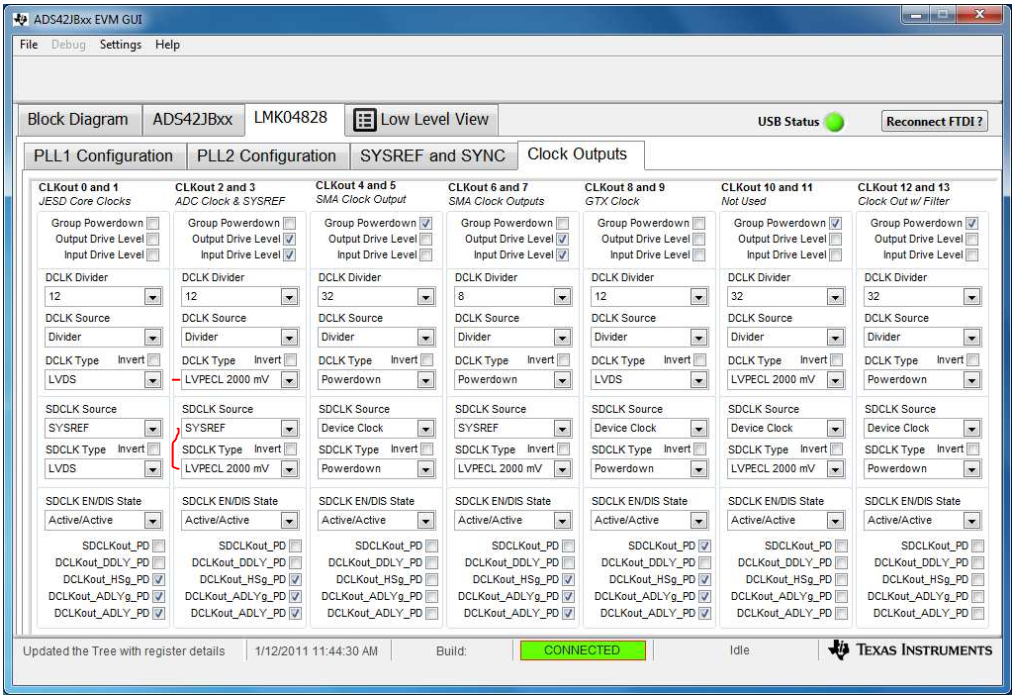Click the 'CLKout 0 and 1' column heading
This screenshot has height=699, width=1012.
point(78,187)
